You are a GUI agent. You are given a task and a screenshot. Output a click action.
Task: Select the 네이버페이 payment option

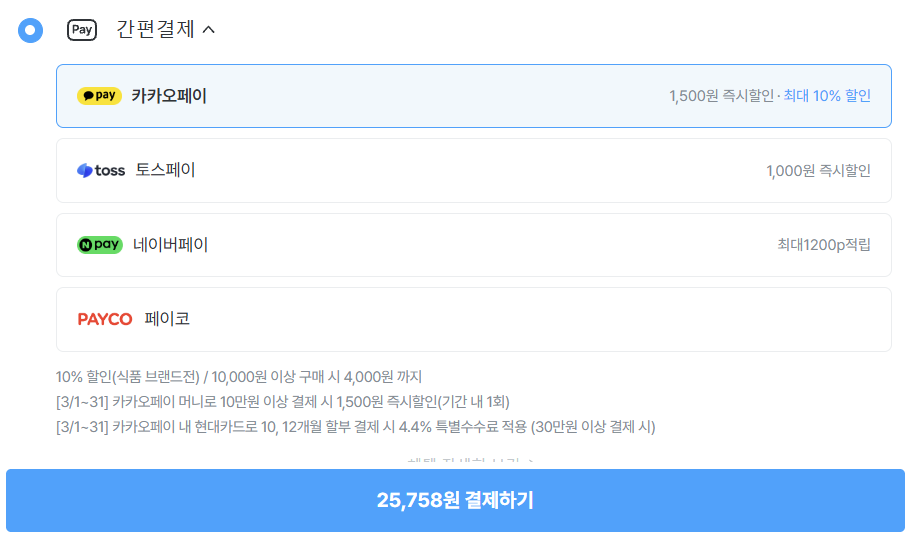point(170,245)
